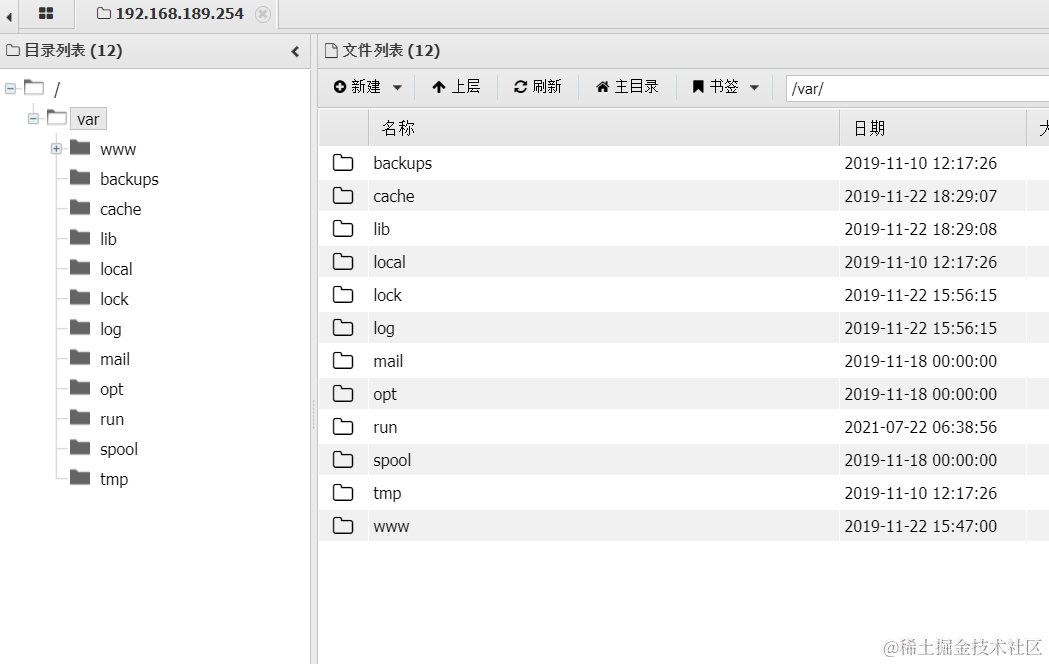Select backups name in file list
1049x664 pixels.
pyautogui.click(x=403, y=163)
